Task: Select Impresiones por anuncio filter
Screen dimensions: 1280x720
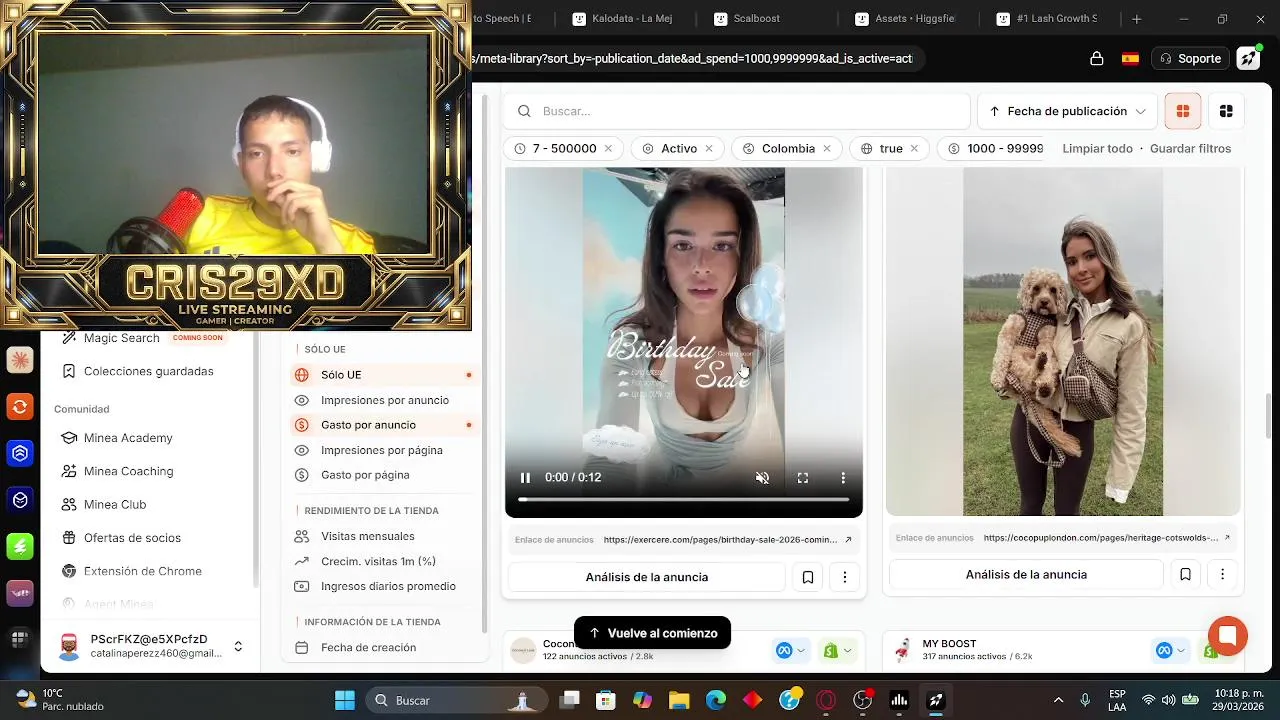Action: (384, 400)
